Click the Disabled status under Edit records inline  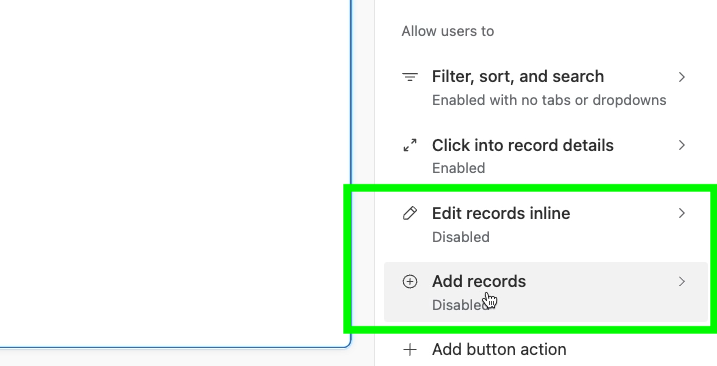[x=460, y=237]
